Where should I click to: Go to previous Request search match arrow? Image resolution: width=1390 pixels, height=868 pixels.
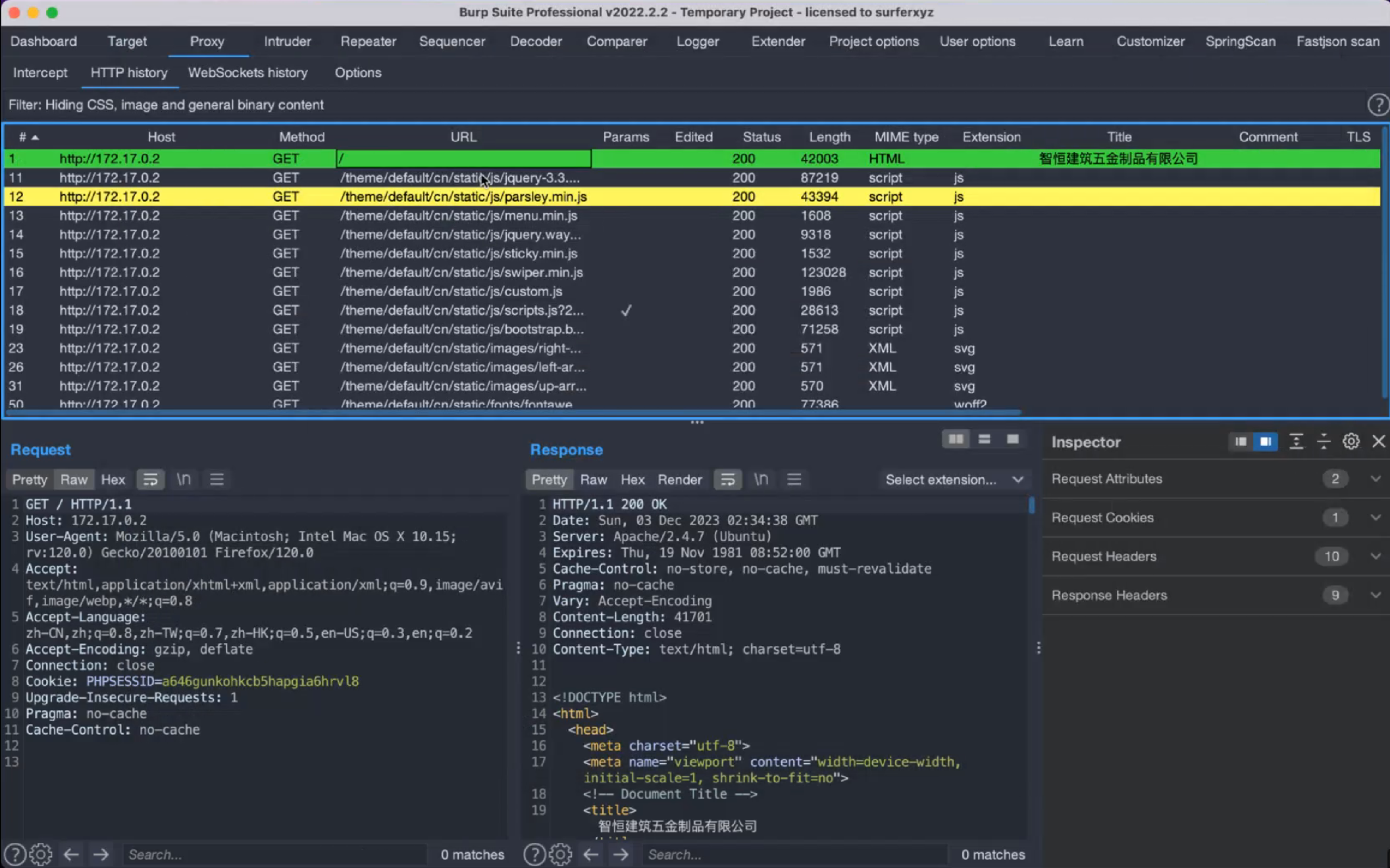[71, 854]
